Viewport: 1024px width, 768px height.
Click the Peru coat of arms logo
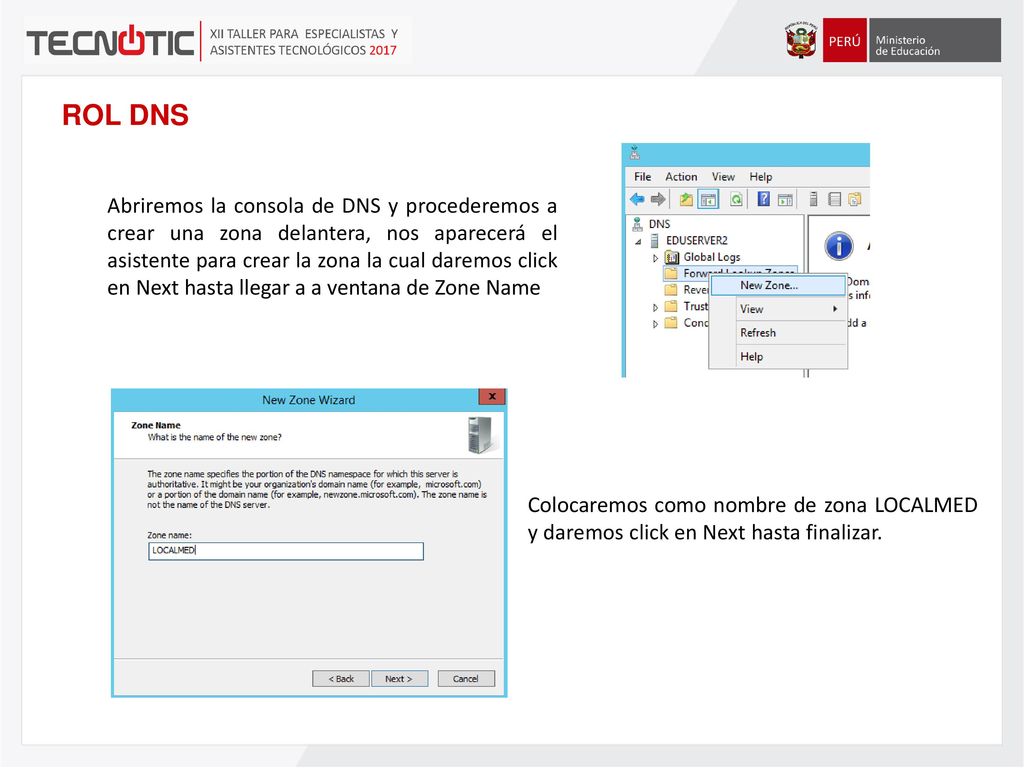coord(801,40)
